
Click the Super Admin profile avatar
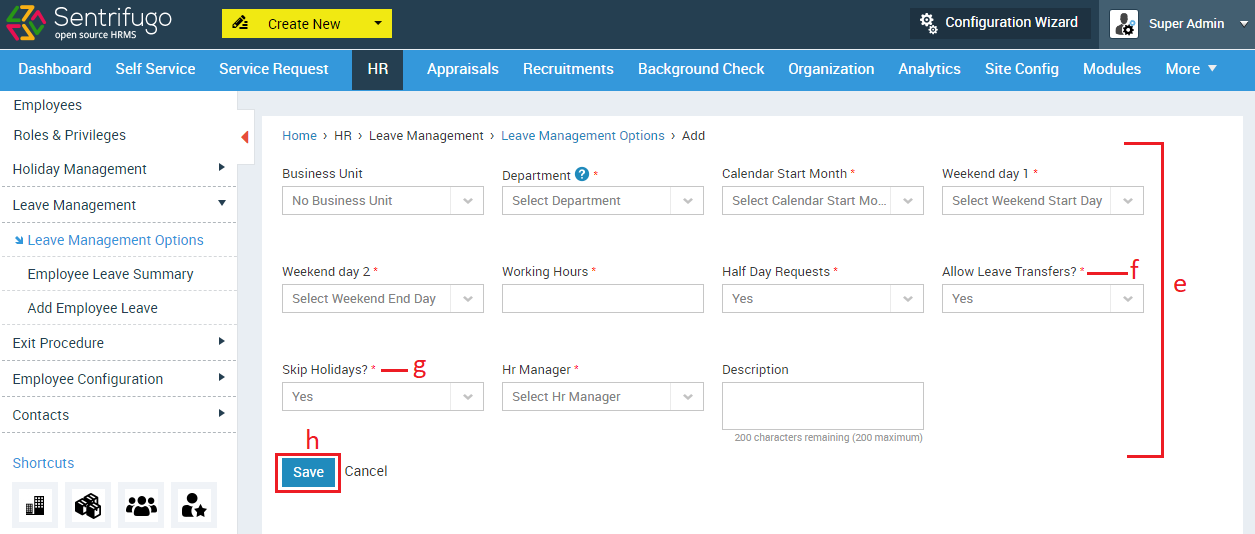(x=1124, y=24)
